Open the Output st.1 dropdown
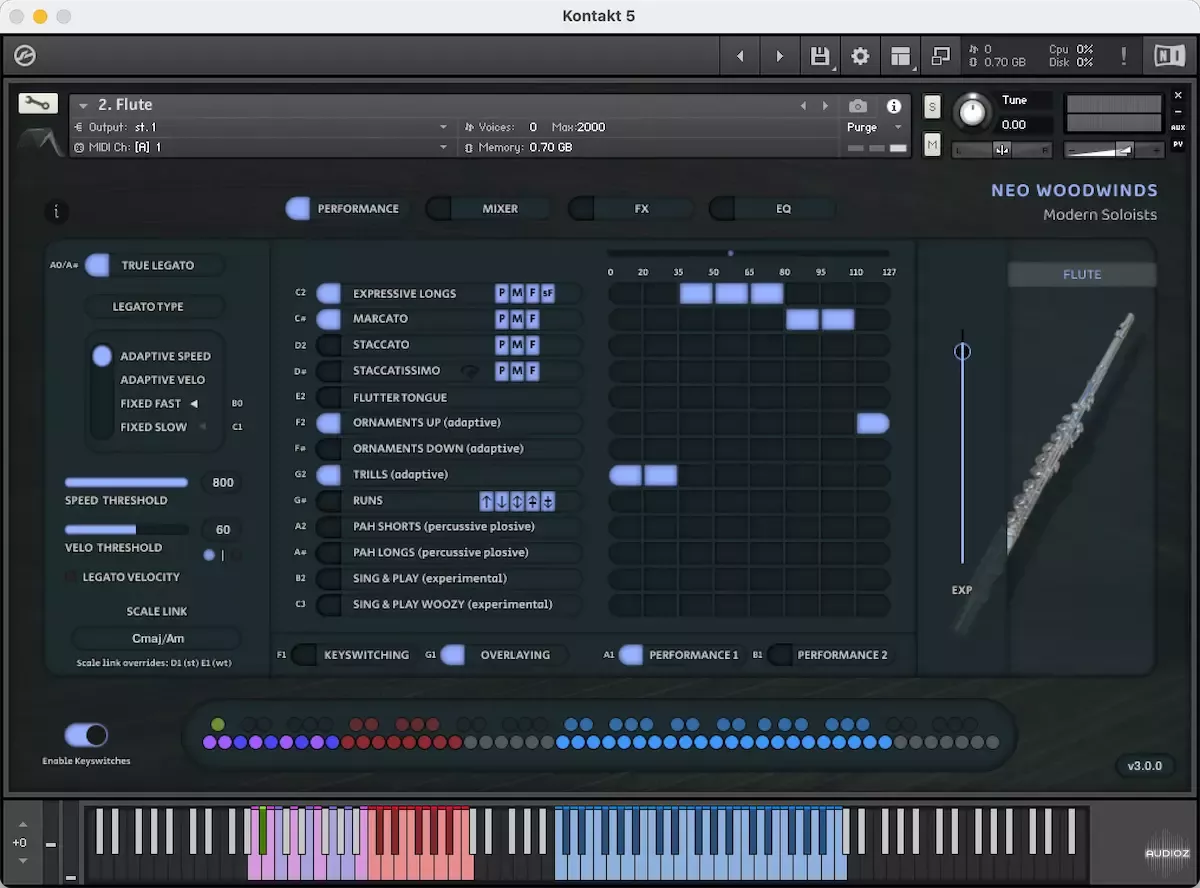 [443, 127]
